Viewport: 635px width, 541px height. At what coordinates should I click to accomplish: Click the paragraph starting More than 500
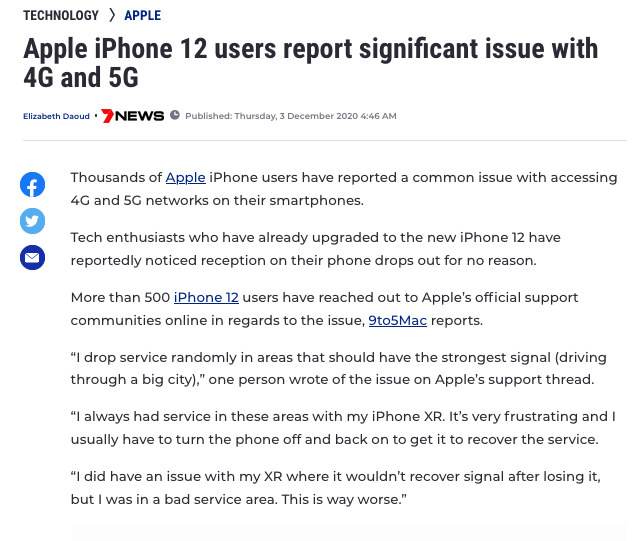324,309
